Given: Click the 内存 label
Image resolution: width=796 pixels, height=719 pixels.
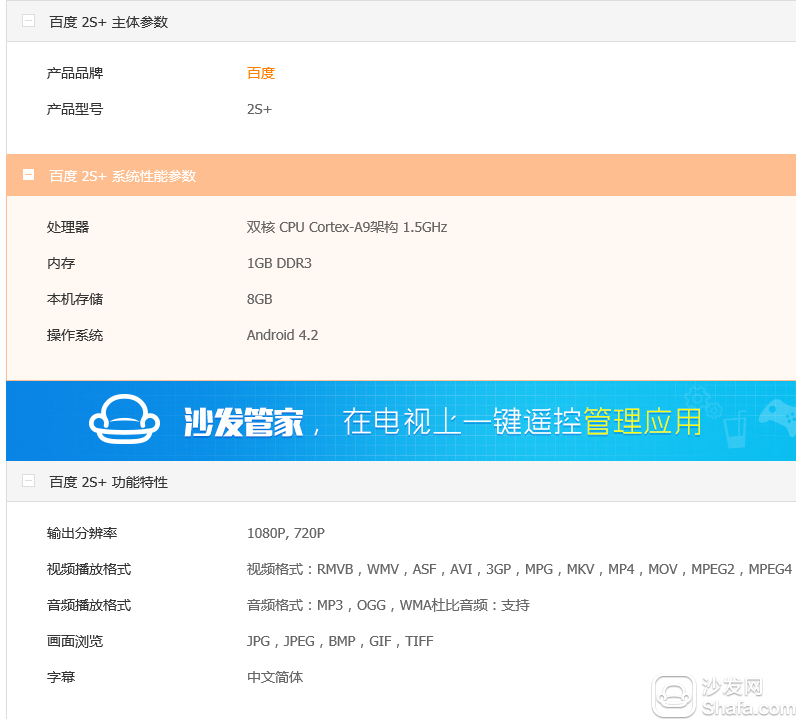Looking at the screenshot, I should pyautogui.click(x=60, y=263).
